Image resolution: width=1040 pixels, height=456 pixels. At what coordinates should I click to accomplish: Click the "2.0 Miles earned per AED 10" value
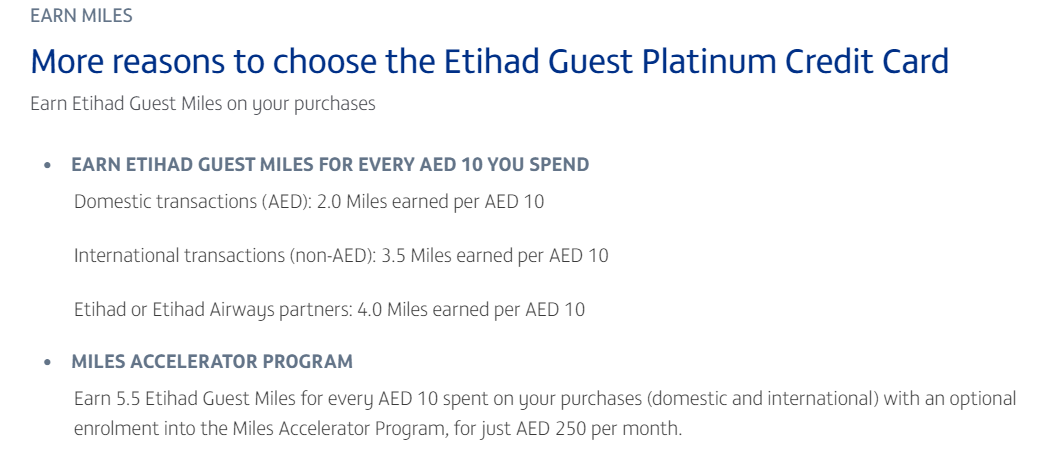tap(430, 201)
